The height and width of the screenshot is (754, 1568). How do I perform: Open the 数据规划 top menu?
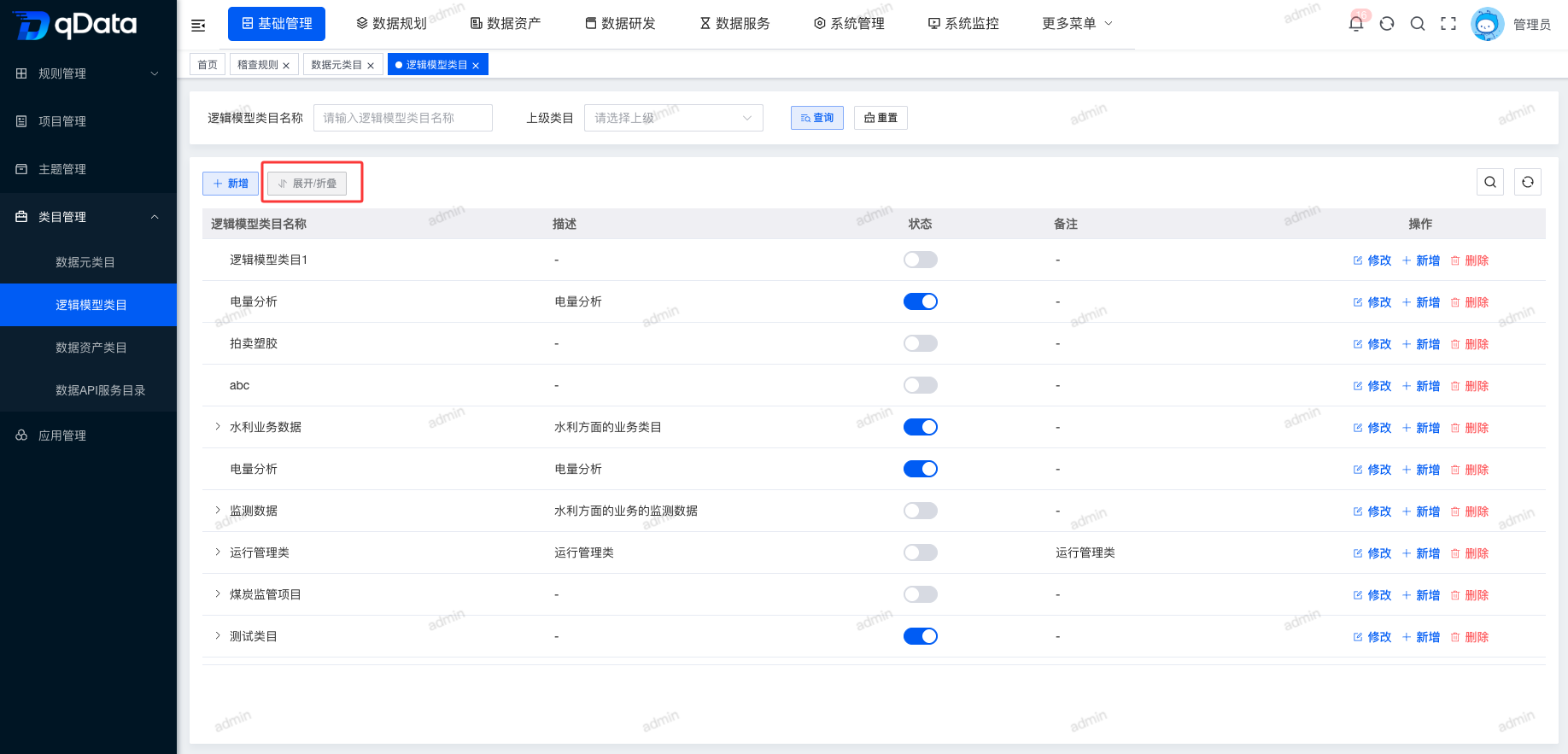pos(391,24)
